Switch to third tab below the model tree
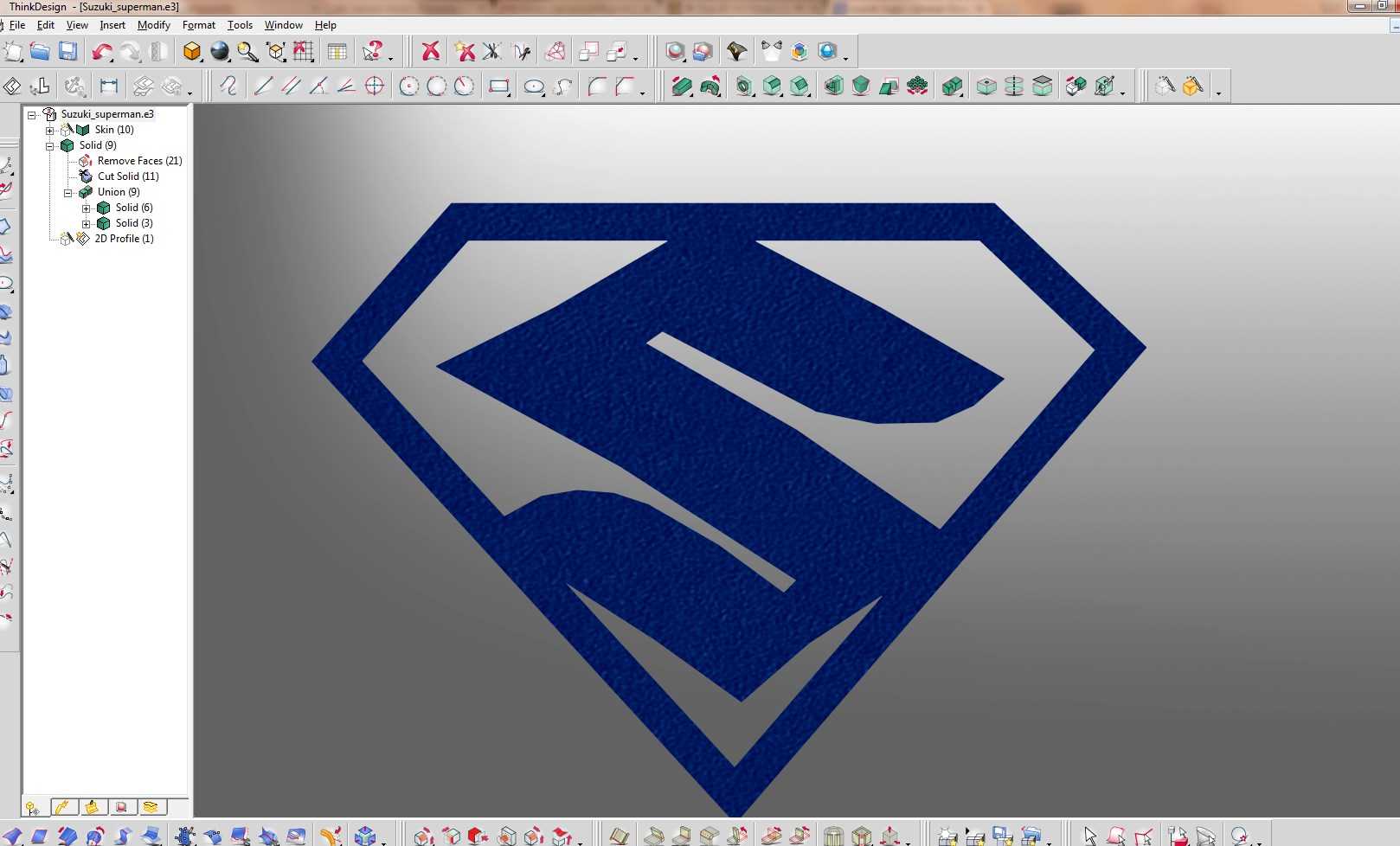The image size is (1400, 846). [93, 807]
